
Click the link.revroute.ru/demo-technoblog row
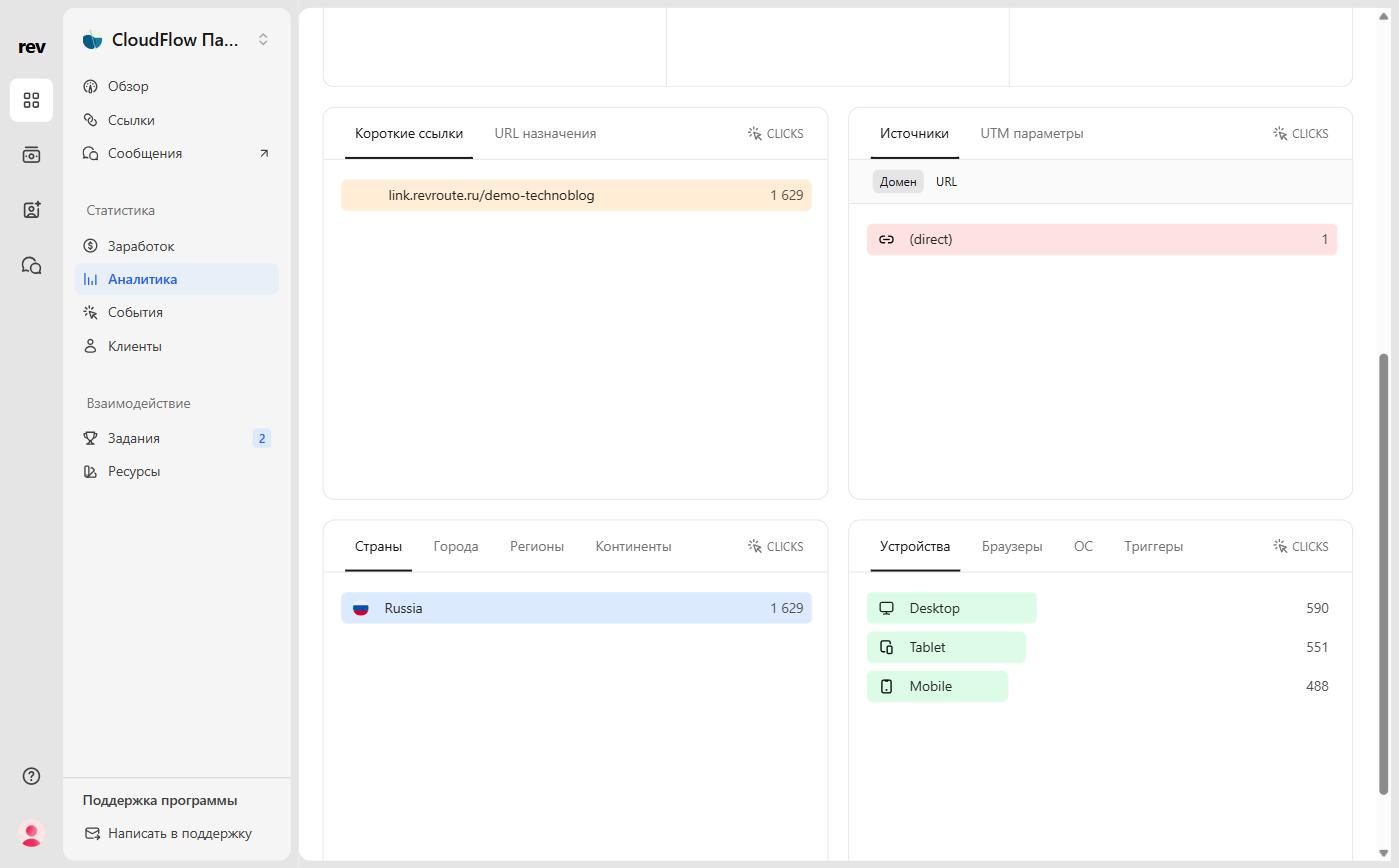click(576, 195)
